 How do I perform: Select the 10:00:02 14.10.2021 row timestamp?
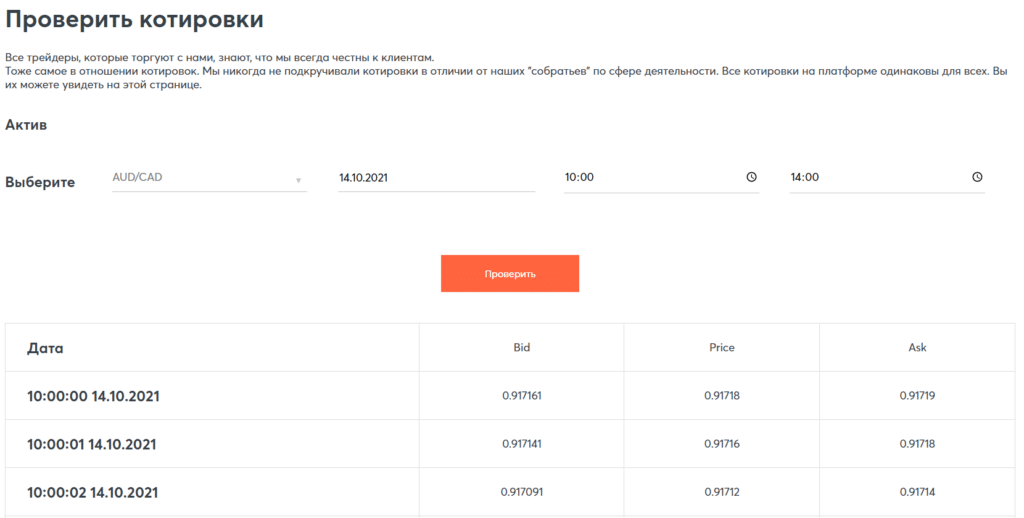point(93,492)
